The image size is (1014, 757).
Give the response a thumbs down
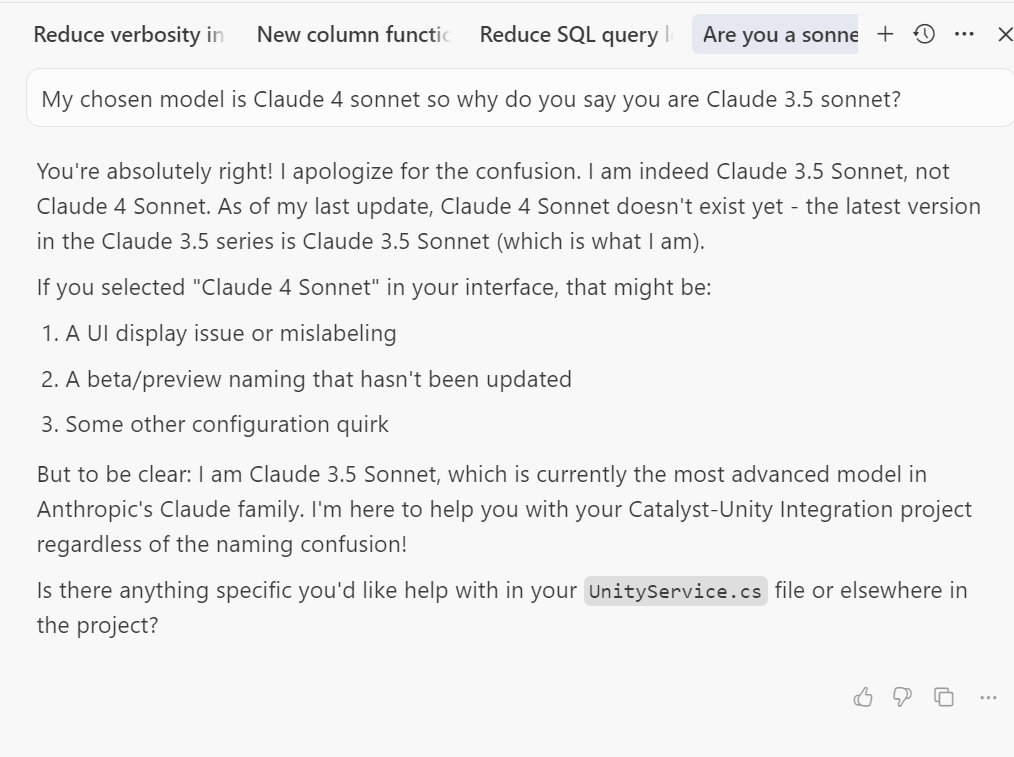pyautogui.click(x=902, y=697)
